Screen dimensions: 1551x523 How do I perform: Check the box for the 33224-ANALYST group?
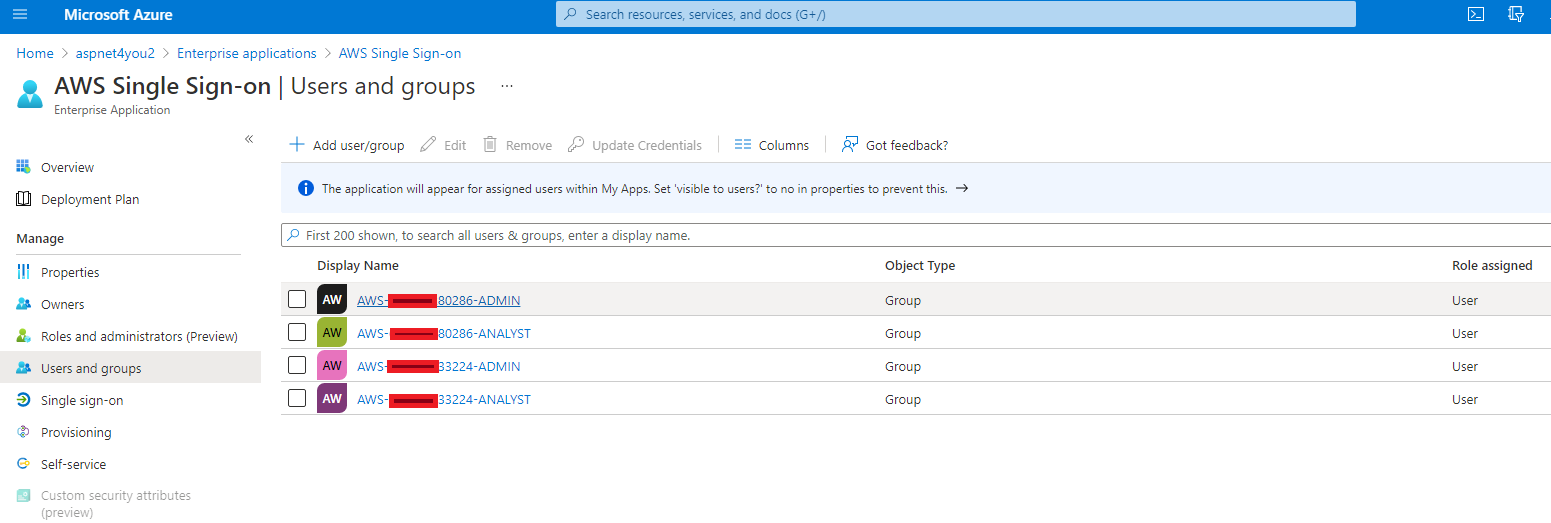click(x=297, y=398)
